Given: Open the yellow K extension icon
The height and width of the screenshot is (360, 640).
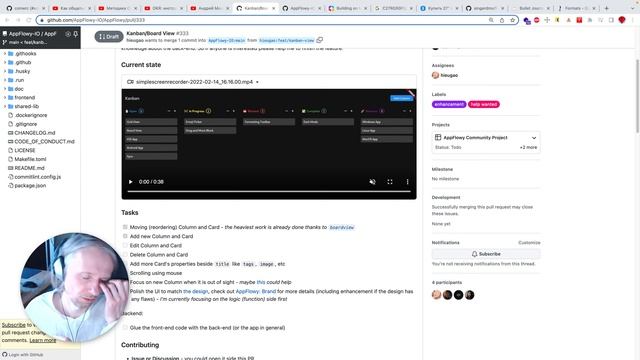Looking at the screenshot, I should point(557,20).
